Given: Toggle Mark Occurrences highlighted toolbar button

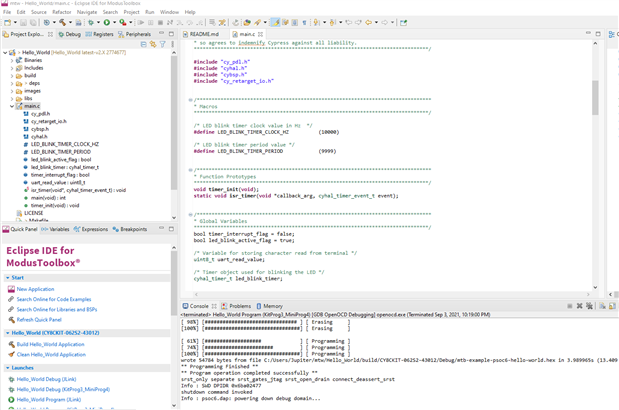Looking at the screenshot, I should (276, 22).
